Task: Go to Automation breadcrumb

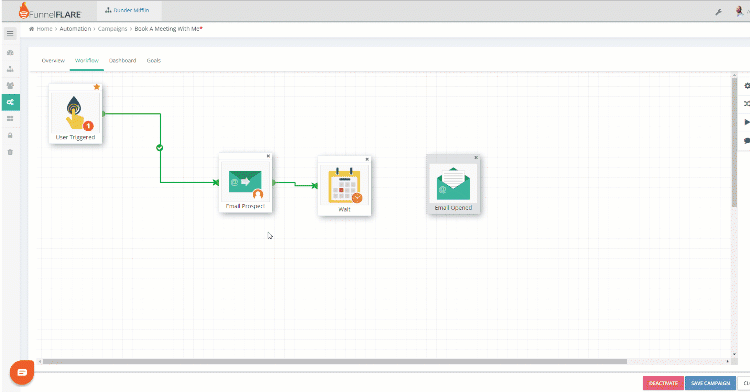Action: 75,29
